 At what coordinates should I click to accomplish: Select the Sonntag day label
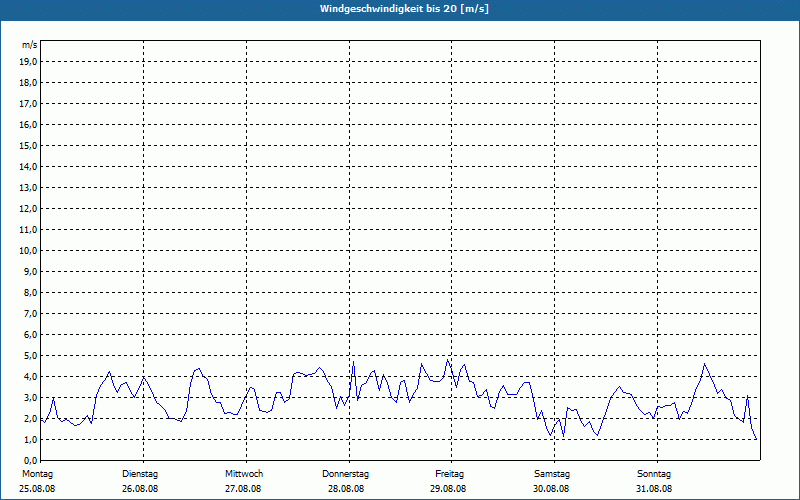pos(654,474)
